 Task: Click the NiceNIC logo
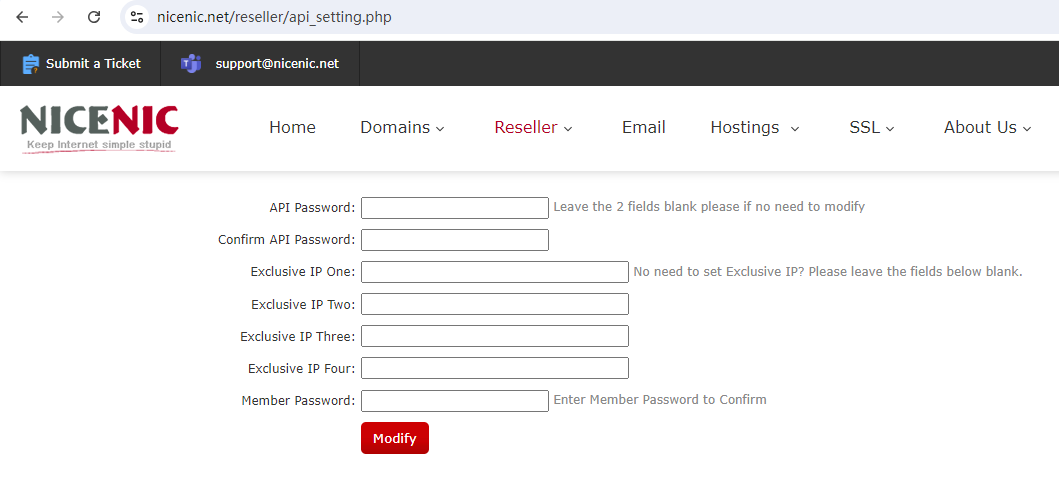(100, 128)
